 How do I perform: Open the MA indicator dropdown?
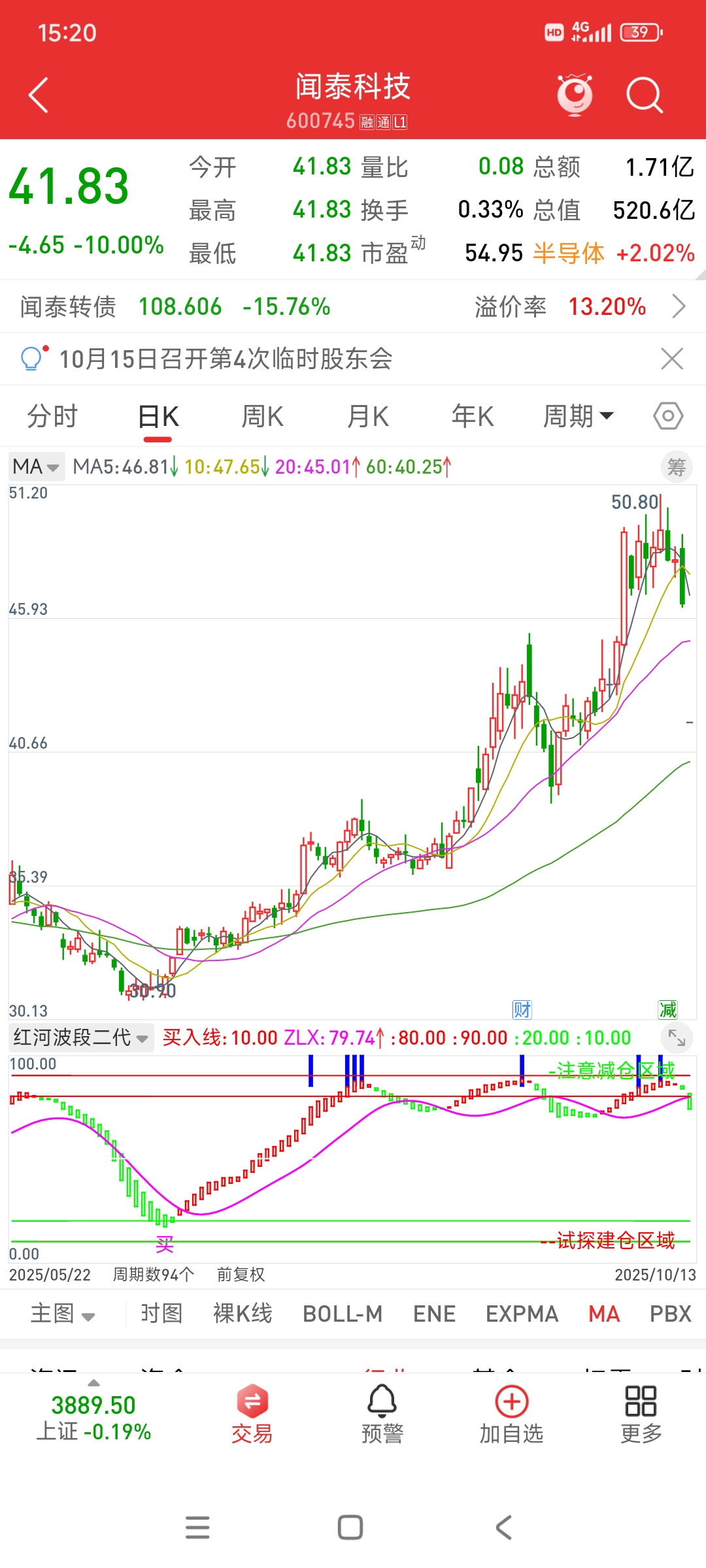[x=37, y=466]
